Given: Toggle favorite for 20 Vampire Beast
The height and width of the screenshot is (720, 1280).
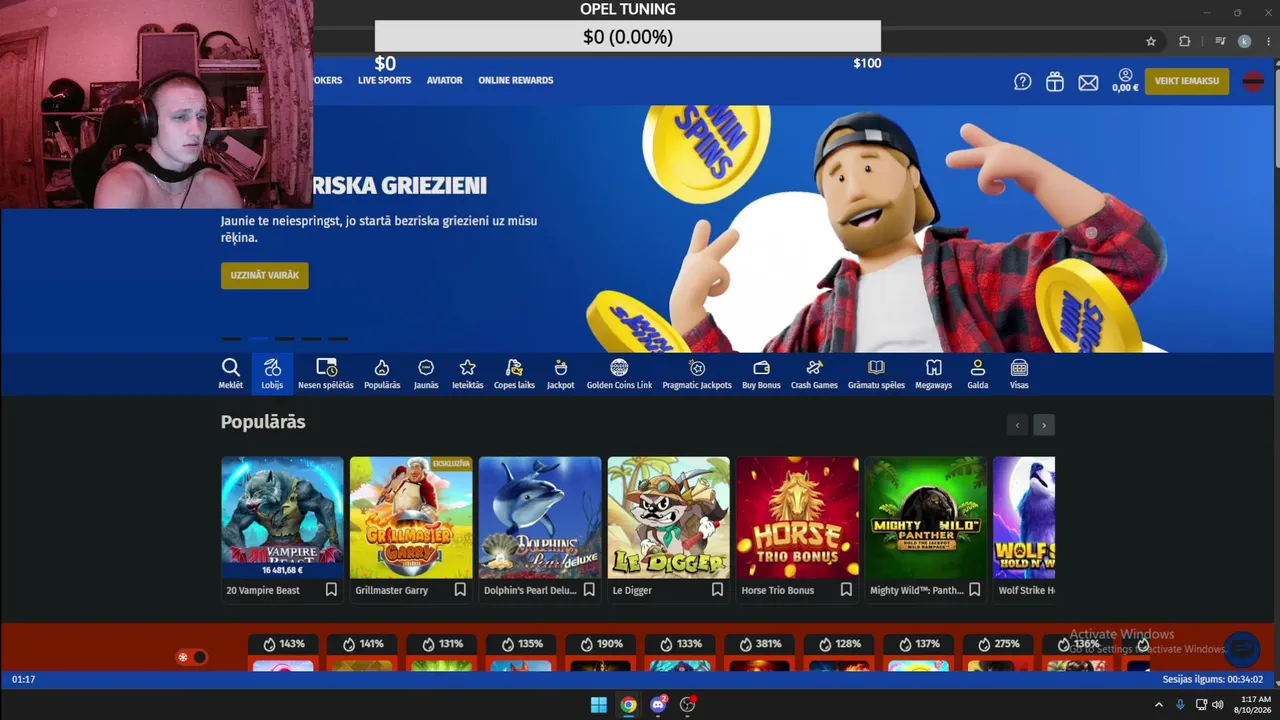Looking at the screenshot, I should point(331,590).
